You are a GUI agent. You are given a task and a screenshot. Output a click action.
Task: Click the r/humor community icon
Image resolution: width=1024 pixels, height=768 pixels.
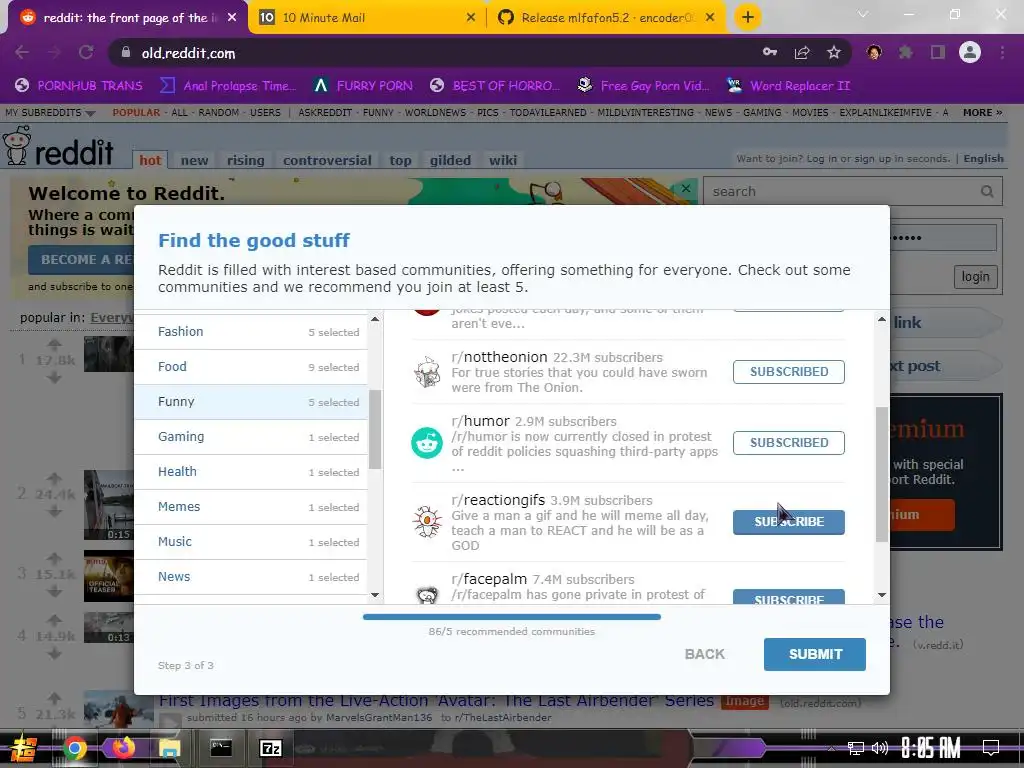427,443
